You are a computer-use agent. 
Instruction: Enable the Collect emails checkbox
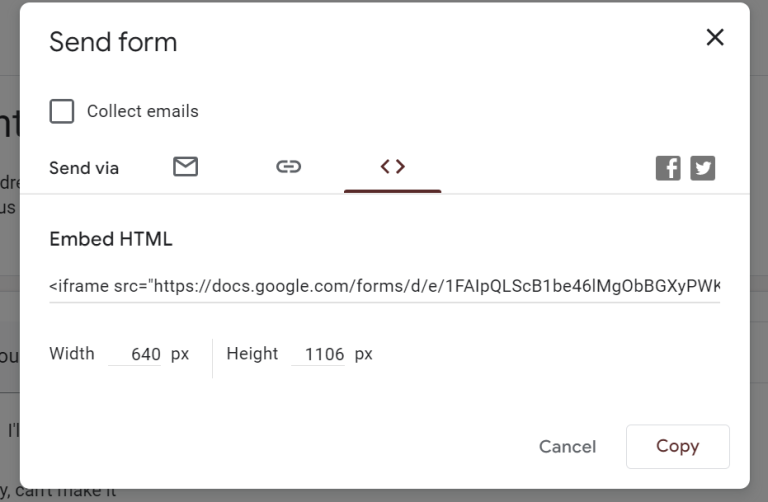[x=62, y=111]
